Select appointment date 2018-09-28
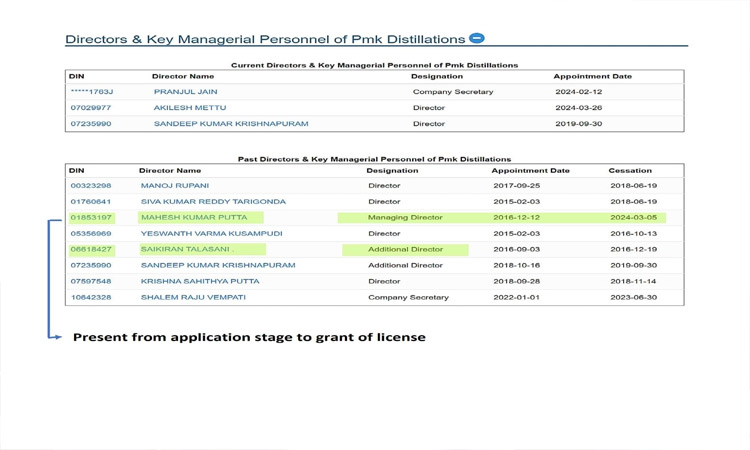Image resolution: width=750 pixels, height=450 pixels. click(x=517, y=281)
